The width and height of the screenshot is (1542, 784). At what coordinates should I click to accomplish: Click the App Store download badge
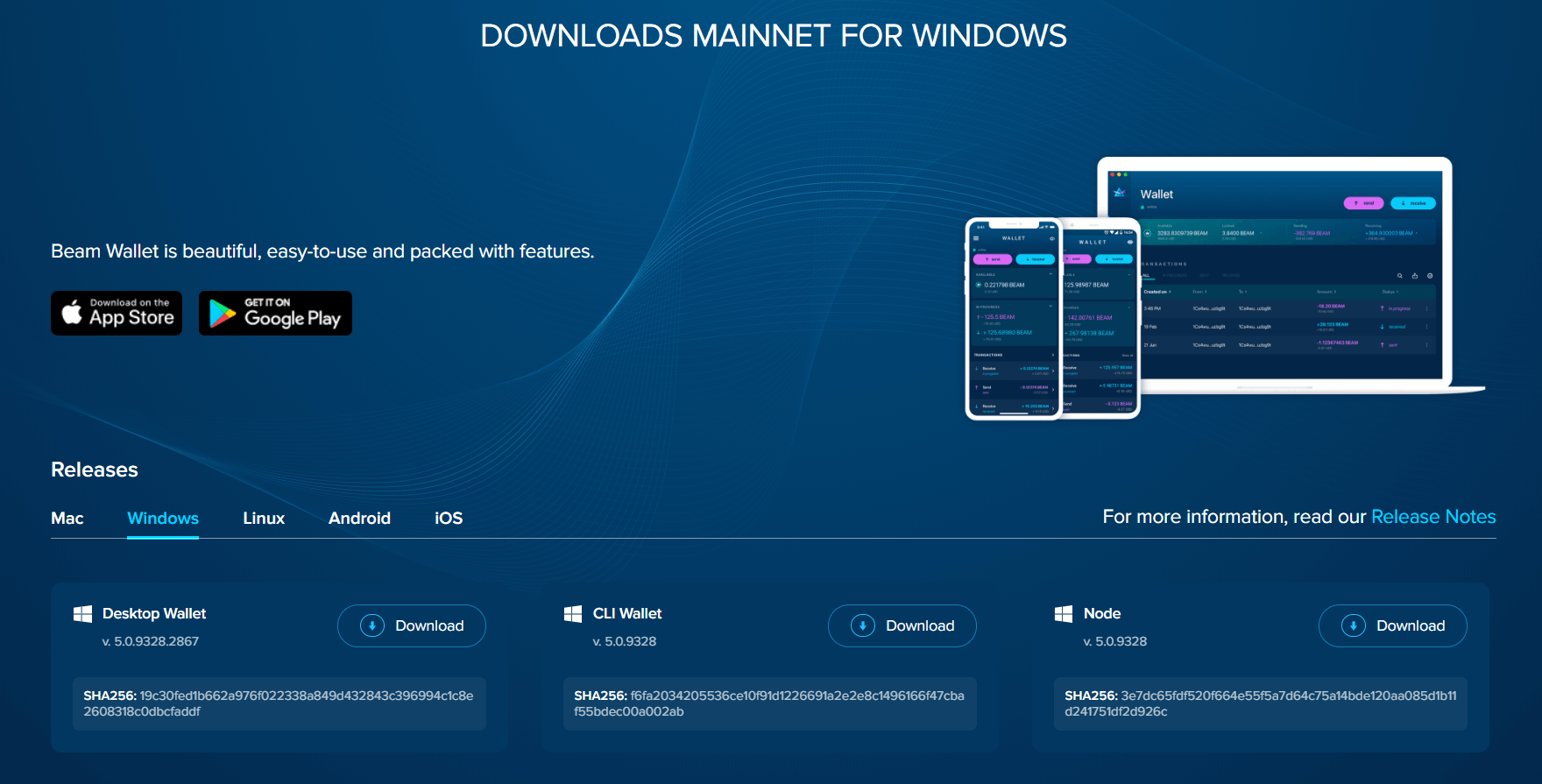[x=117, y=313]
